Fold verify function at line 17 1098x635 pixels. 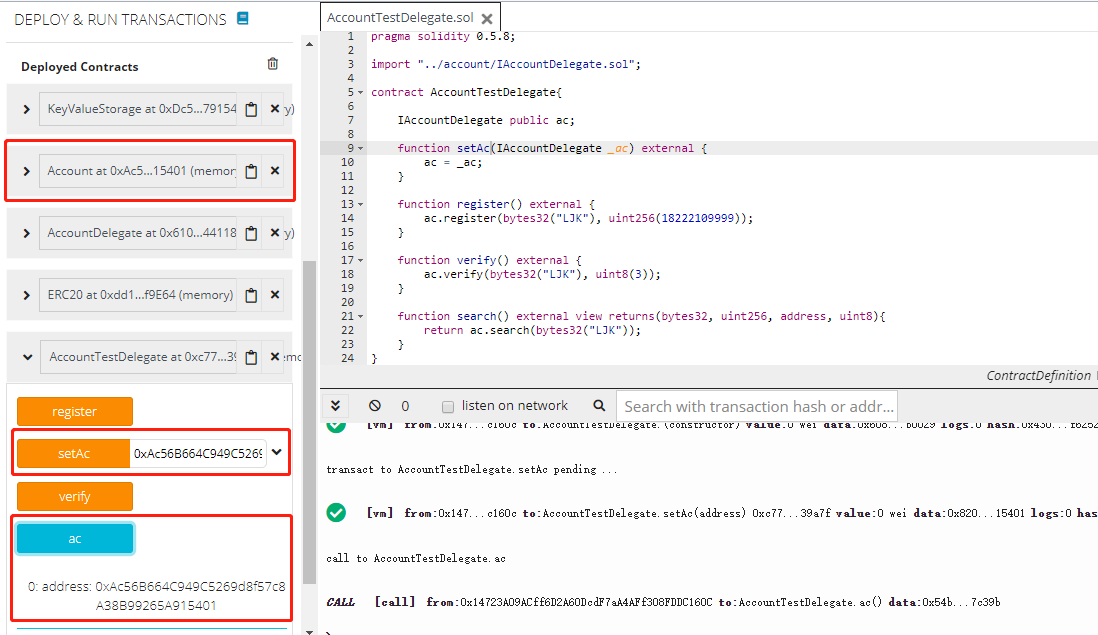(x=361, y=260)
